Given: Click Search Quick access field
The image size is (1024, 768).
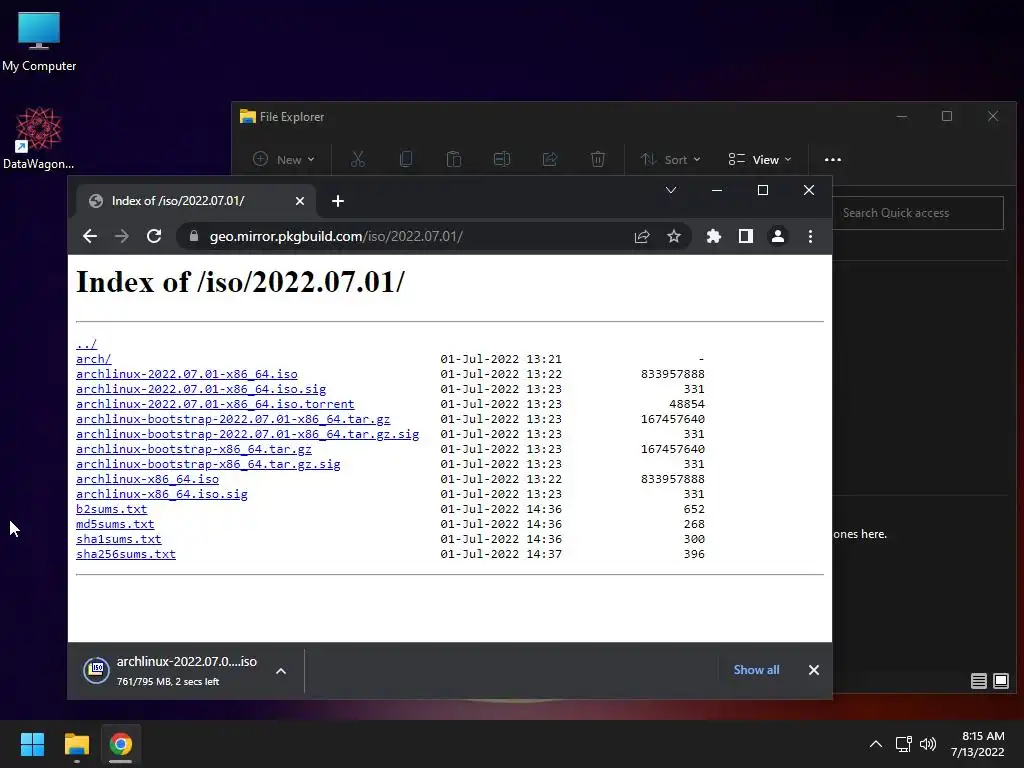Looking at the screenshot, I should (x=918, y=213).
